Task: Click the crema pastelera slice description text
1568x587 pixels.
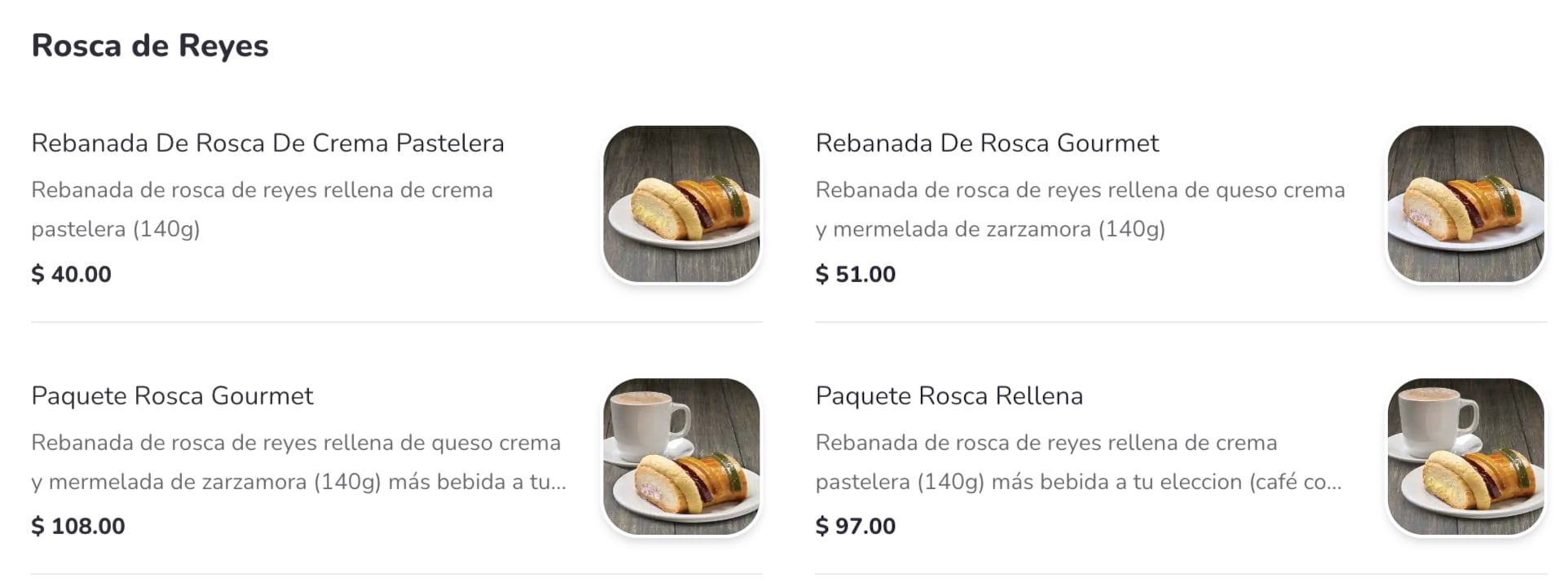Action: click(261, 209)
